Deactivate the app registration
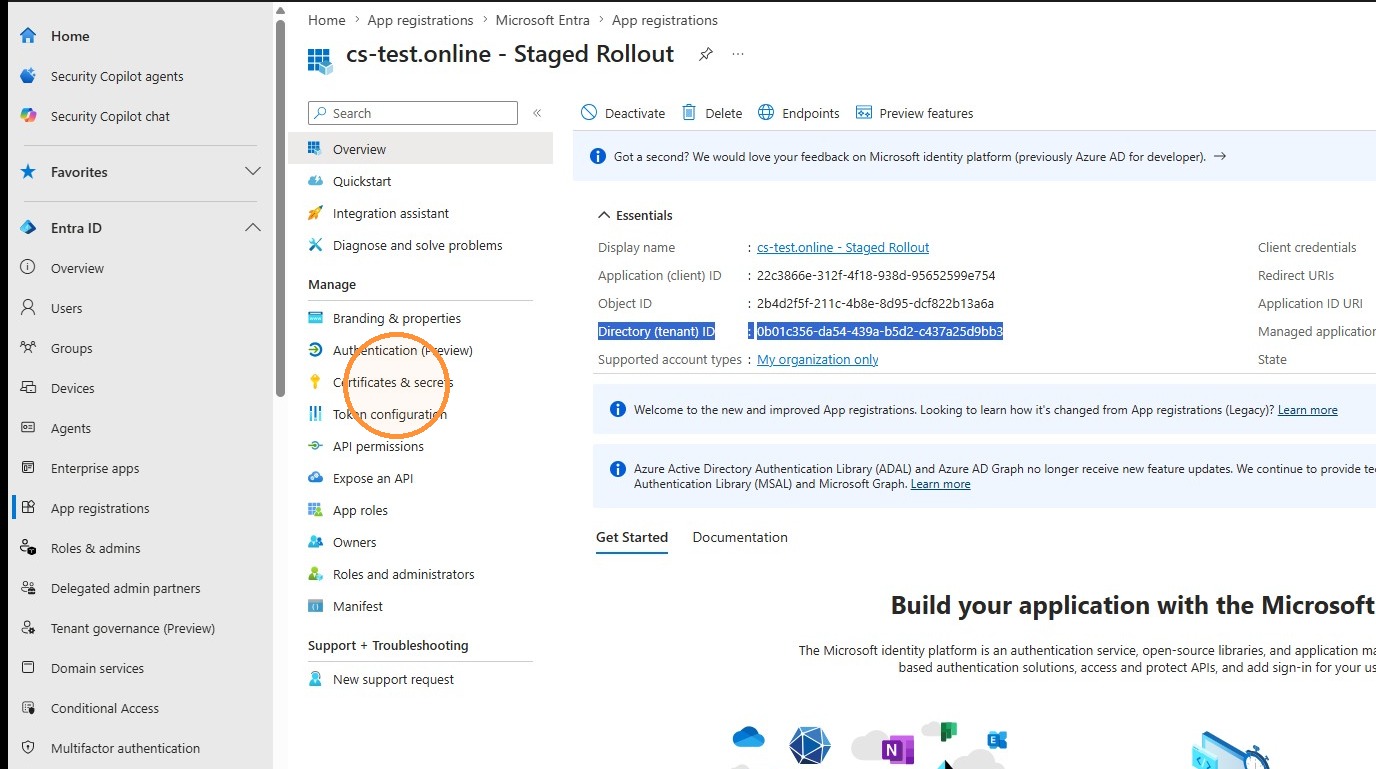This screenshot has height=769, width=1376. pyautogui.click(x=623, y=113)
